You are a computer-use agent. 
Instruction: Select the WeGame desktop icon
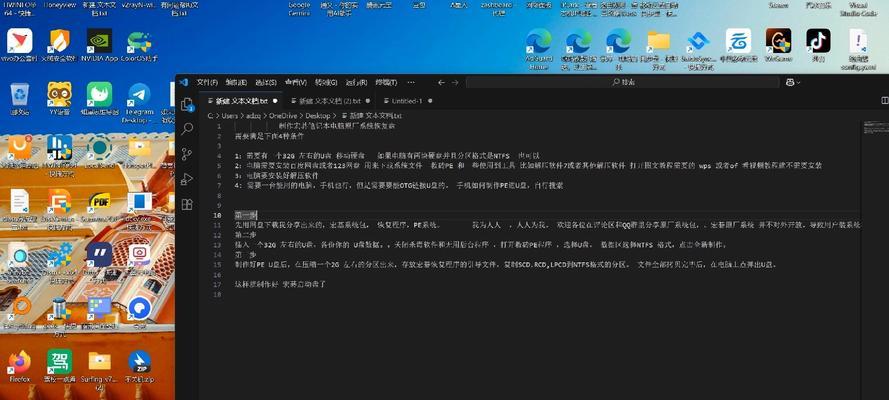tap(778, 45)
